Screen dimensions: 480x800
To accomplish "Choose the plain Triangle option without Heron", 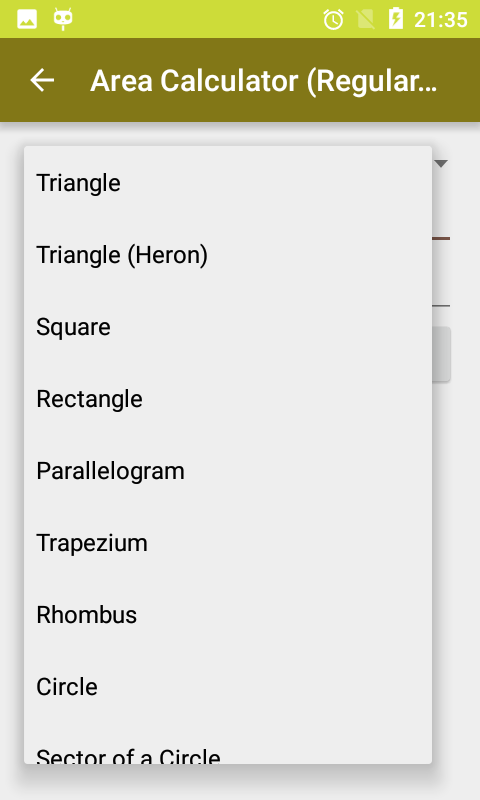I will click(228, 183).
